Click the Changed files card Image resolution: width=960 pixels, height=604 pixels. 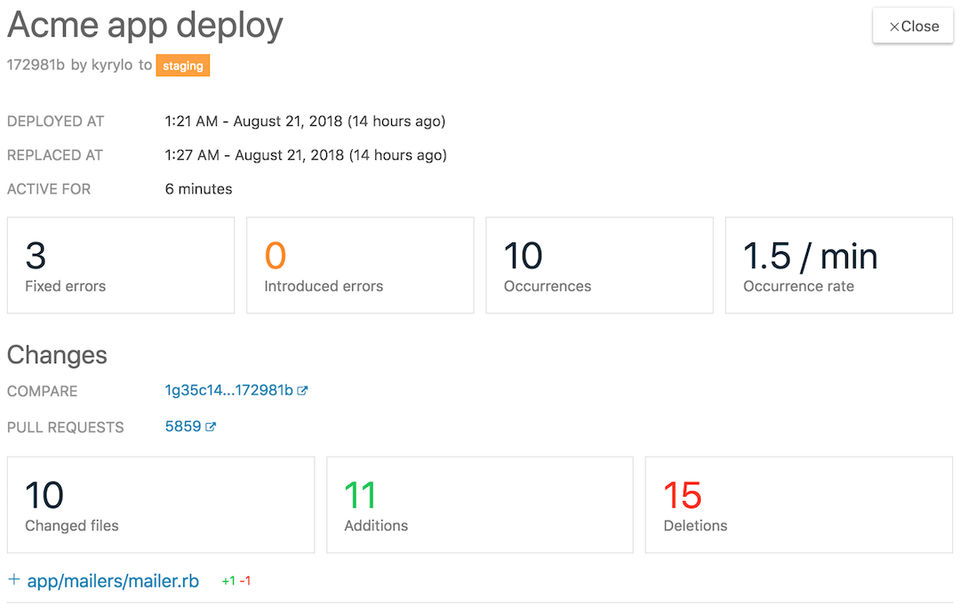pos(160,505)
